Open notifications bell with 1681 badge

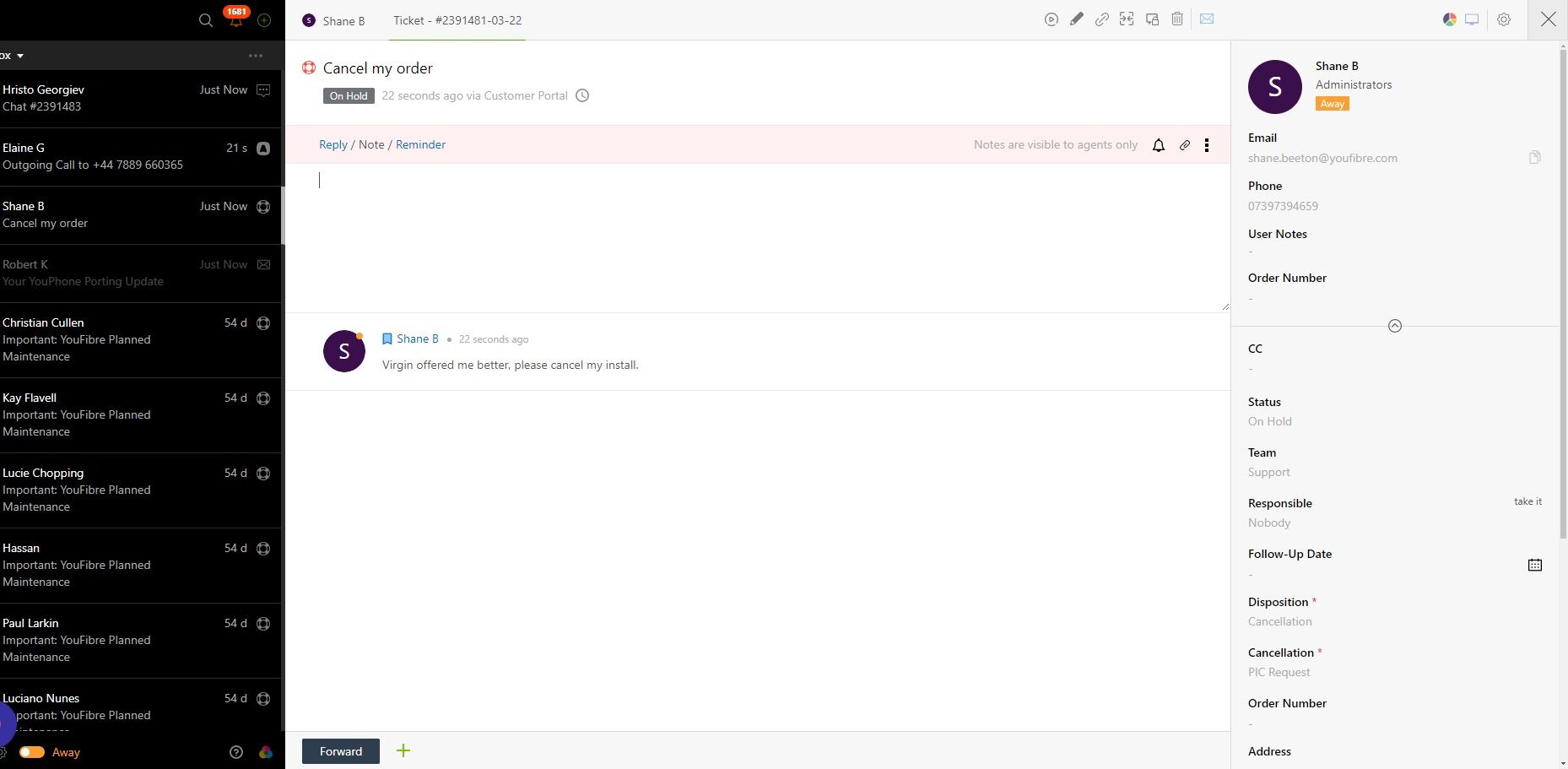[236, 19]
